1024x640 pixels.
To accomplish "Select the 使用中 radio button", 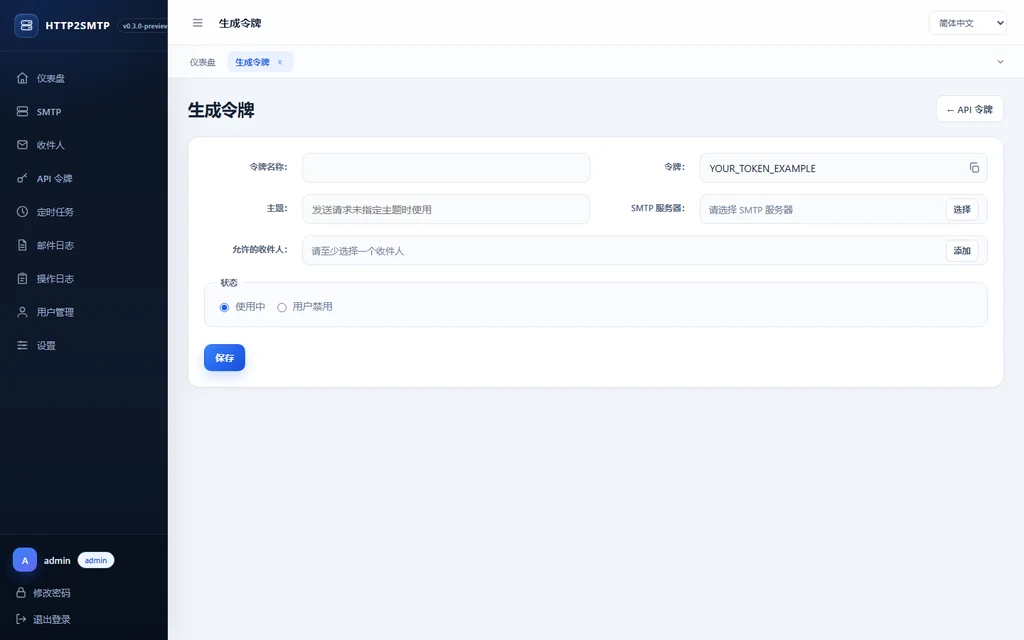I will (224, 307).
